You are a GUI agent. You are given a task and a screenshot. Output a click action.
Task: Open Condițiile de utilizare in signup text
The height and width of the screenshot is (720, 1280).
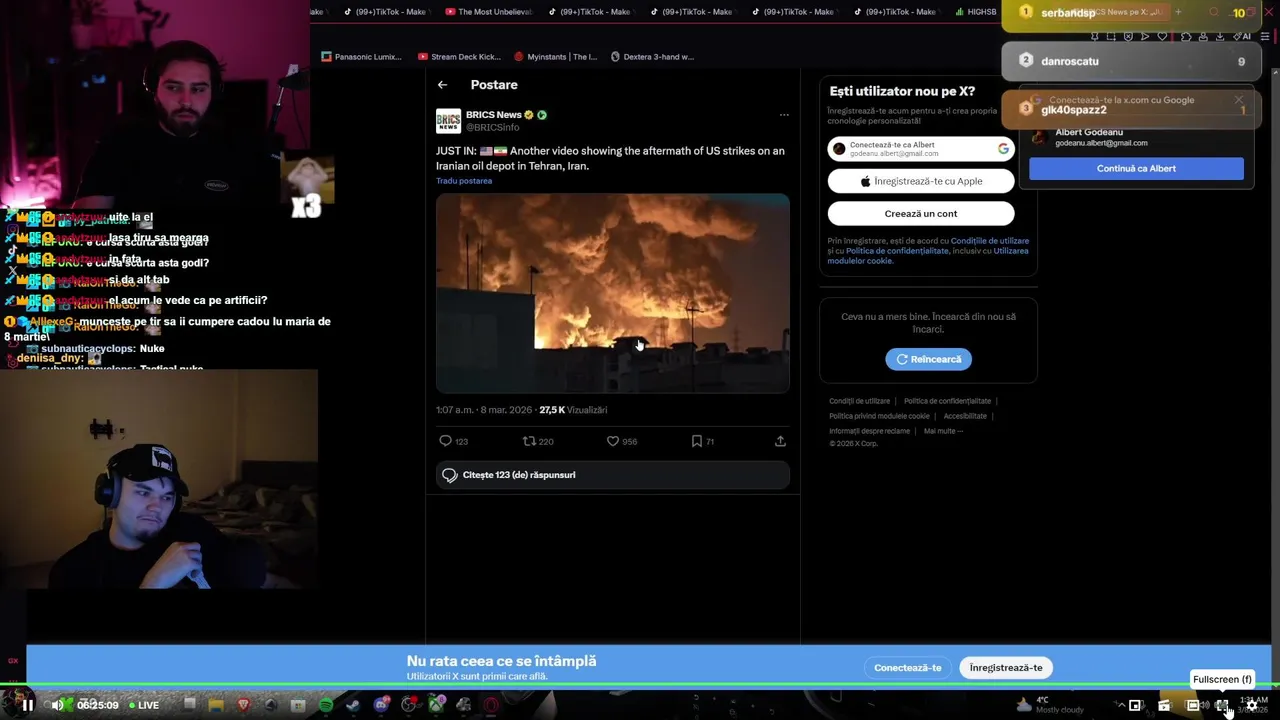click(990, 241)
